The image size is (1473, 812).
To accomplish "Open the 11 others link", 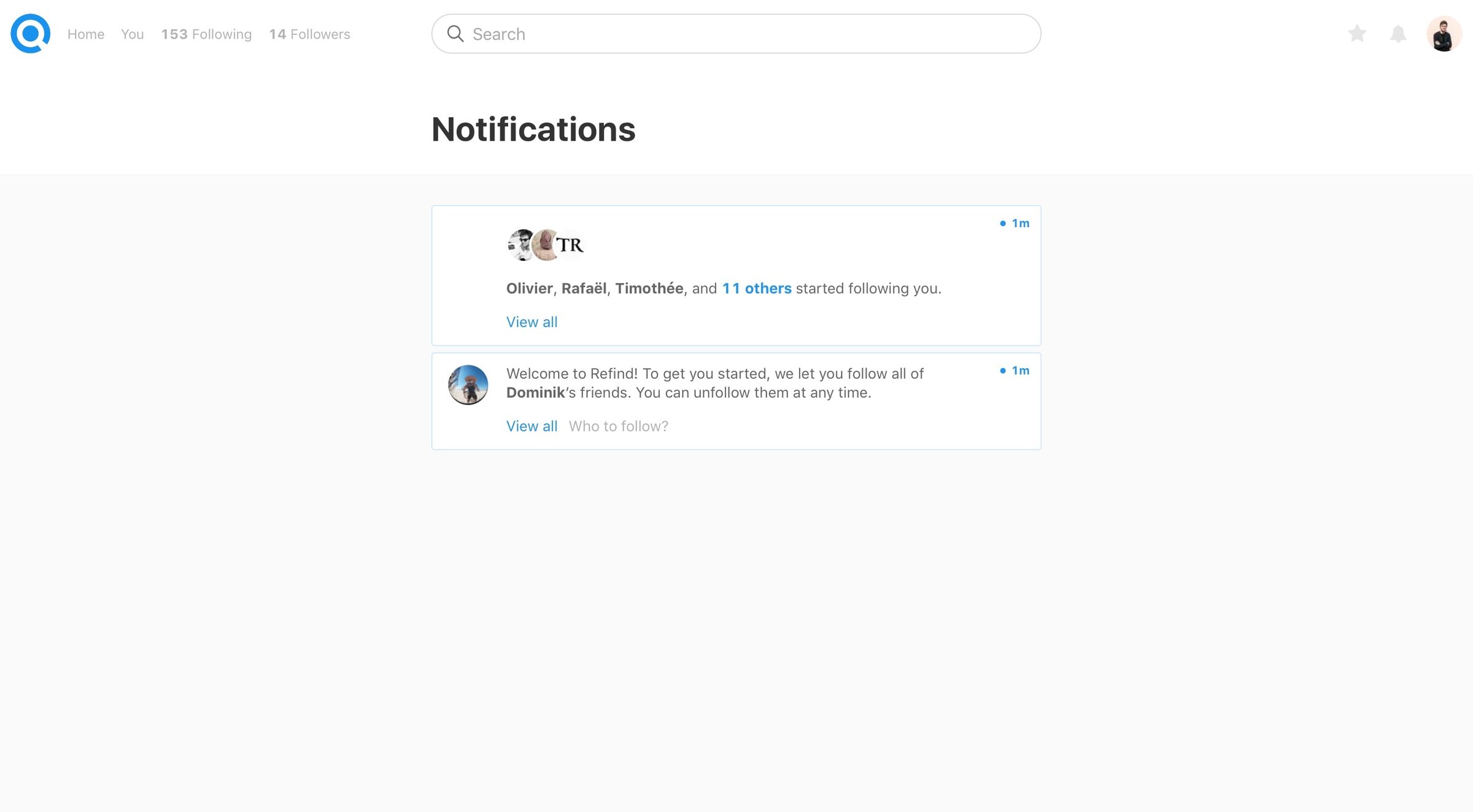I will pyautogui.click(x=757, y=288).
